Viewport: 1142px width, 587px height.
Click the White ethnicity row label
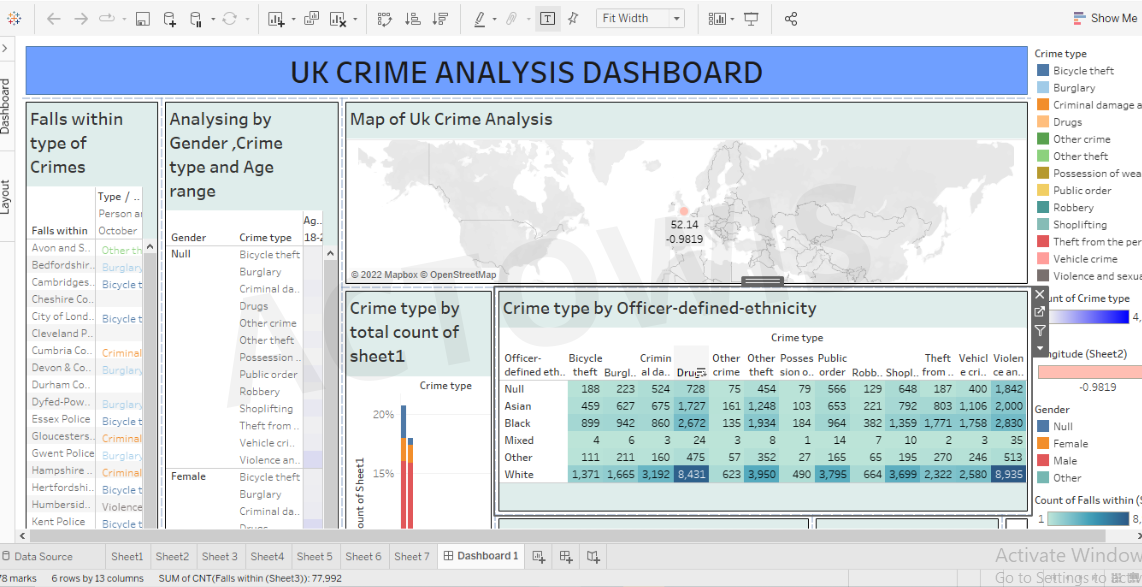click(519, 475)
